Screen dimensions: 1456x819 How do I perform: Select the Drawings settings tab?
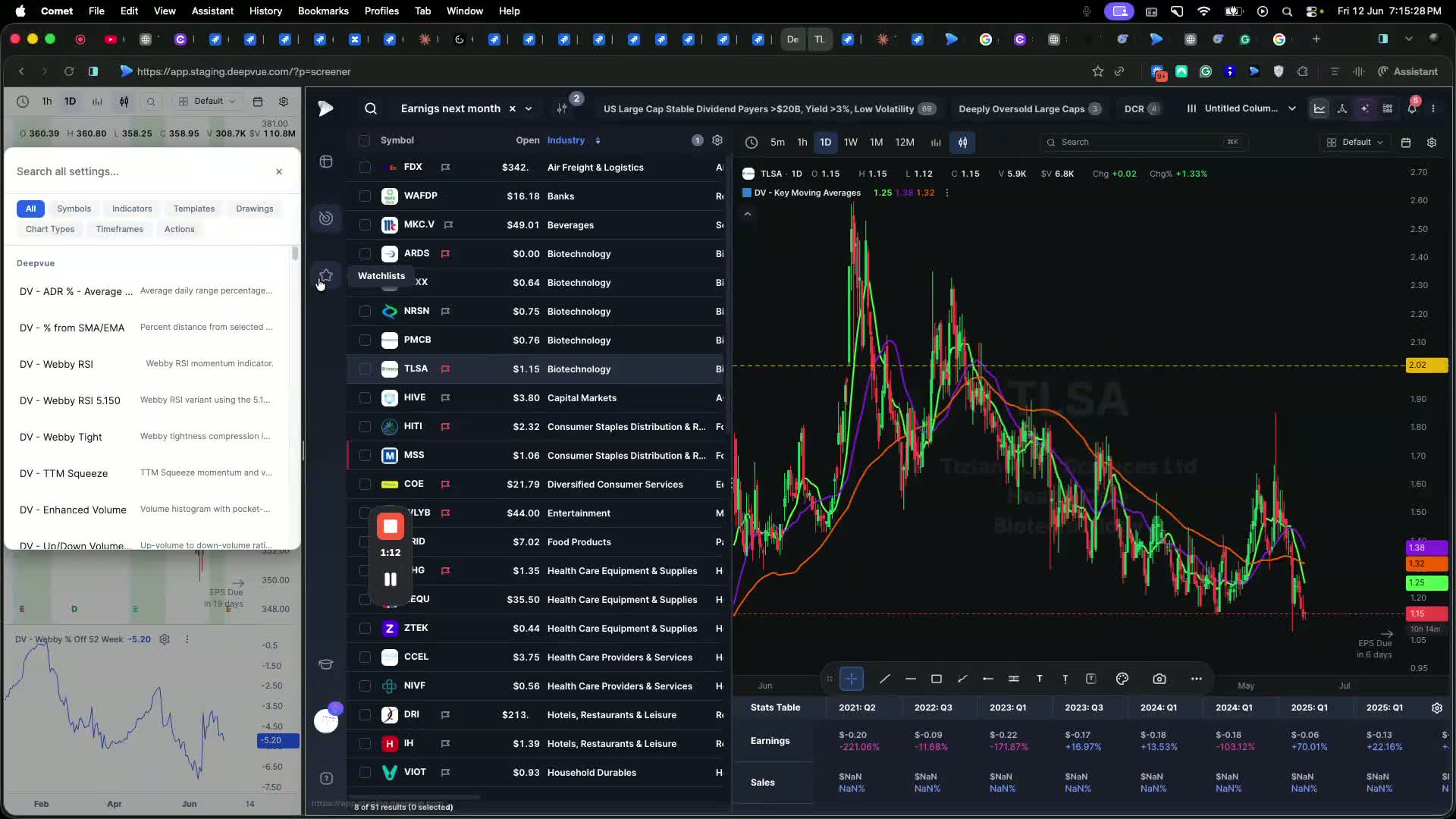(x=255, y=209)
